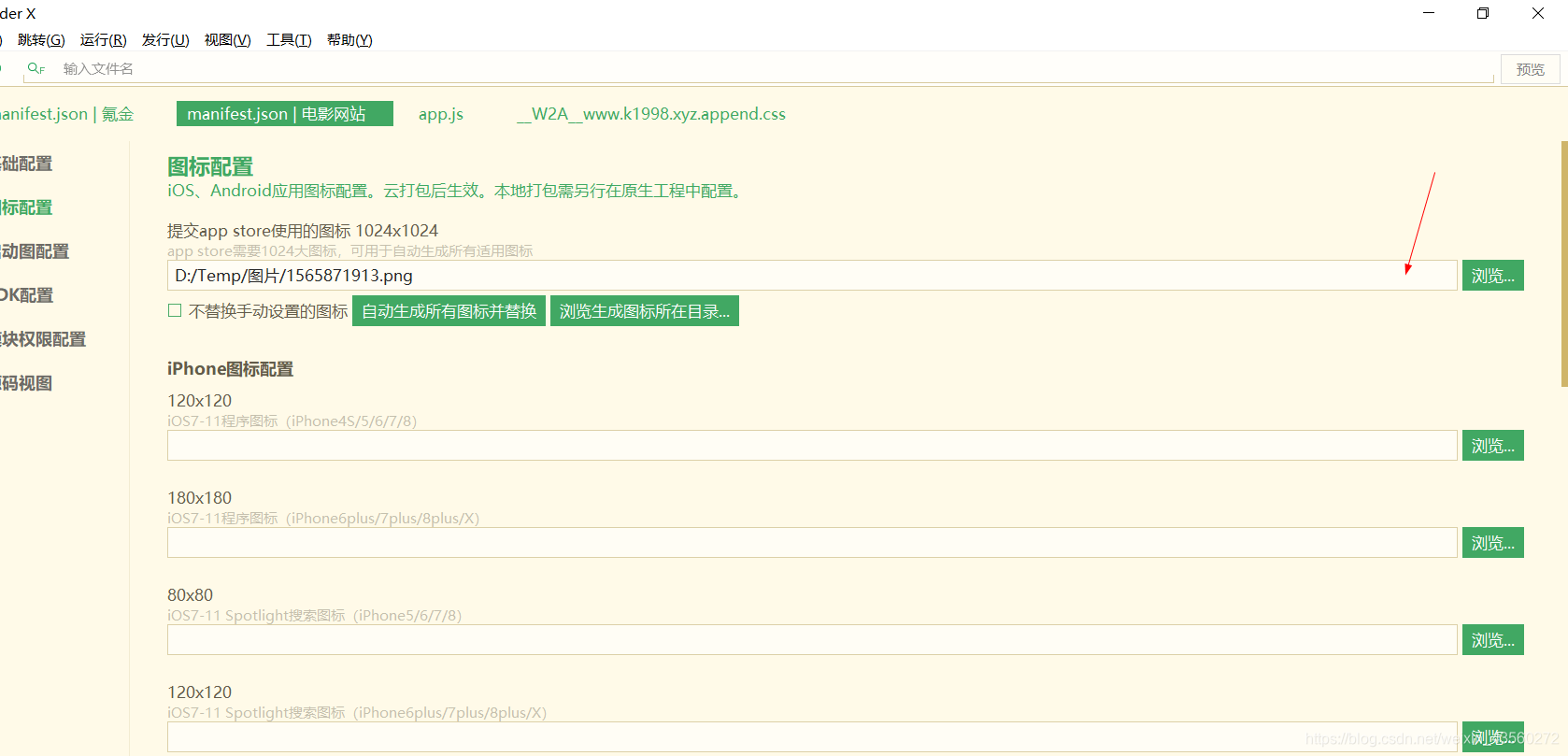Image resolution: width=1568 pixels, height=756 pixels.
Task: Open the 工具(T) menu
Action: click(x=289, y=40)
